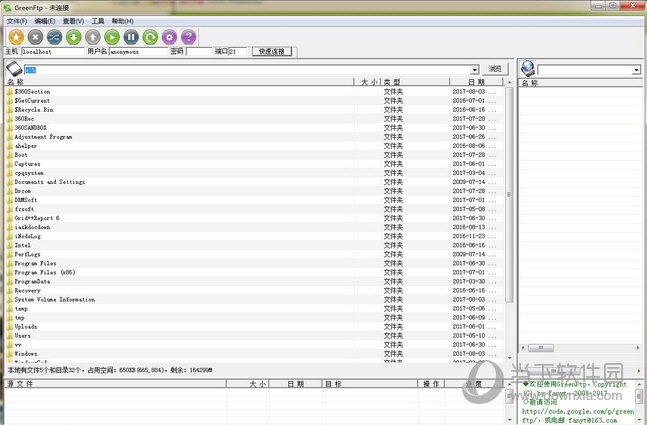Open the 查看(V) menu

[73, 20]
